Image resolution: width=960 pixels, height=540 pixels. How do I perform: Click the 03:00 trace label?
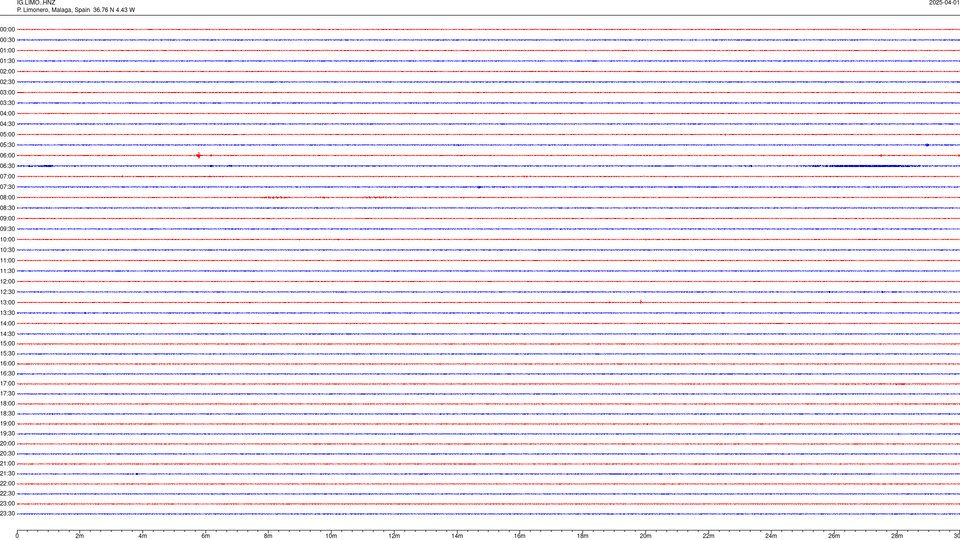pos(7,92)
